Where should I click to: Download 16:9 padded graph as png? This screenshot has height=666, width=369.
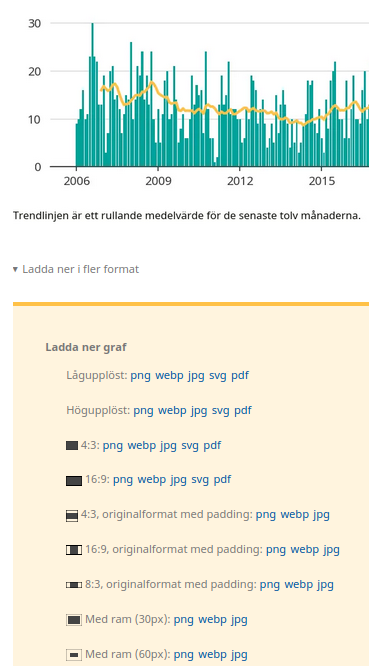tap(276, 550)
